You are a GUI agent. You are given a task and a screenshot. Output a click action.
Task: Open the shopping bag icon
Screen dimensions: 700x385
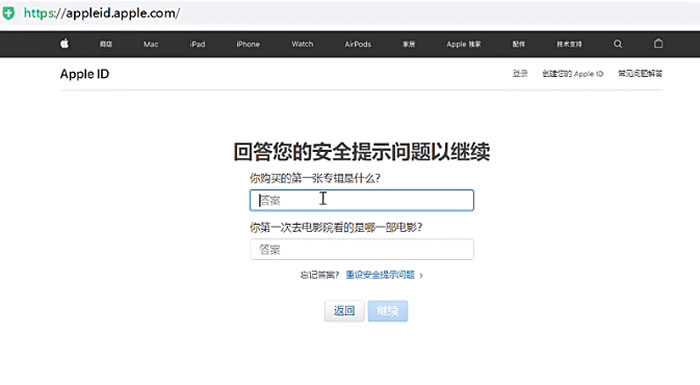tap(658, 43)
